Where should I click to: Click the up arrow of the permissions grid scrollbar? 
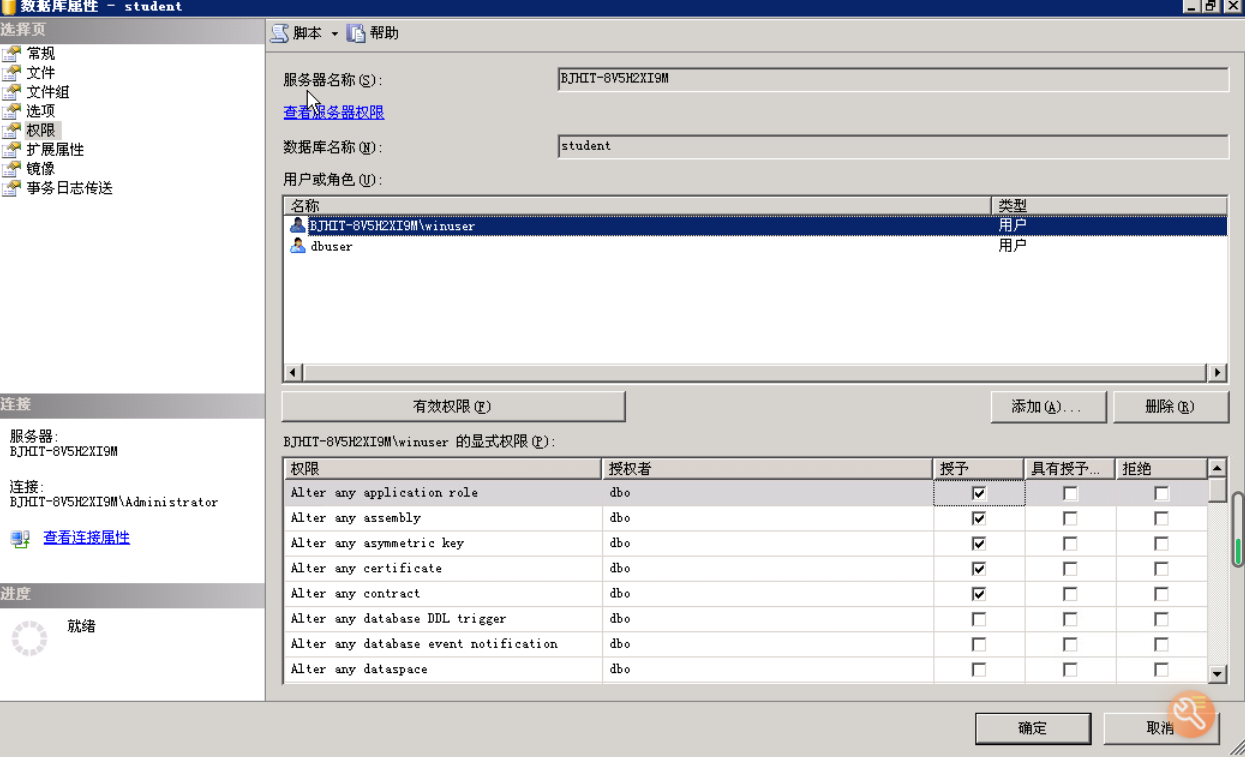click(x=1217, y=468)
